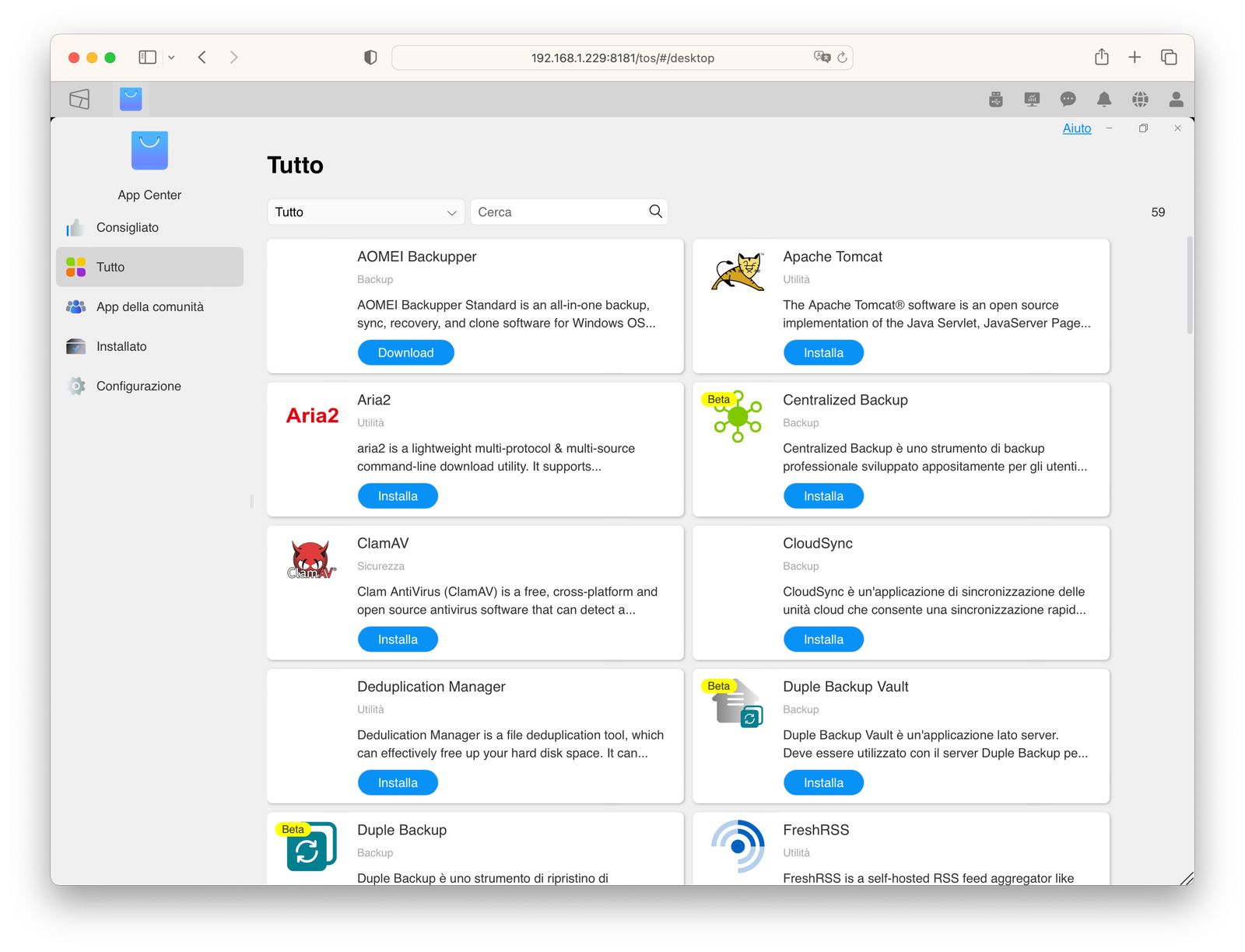
Task: Click the sidebar collapse handle
Action: click(x=251, y=501)
